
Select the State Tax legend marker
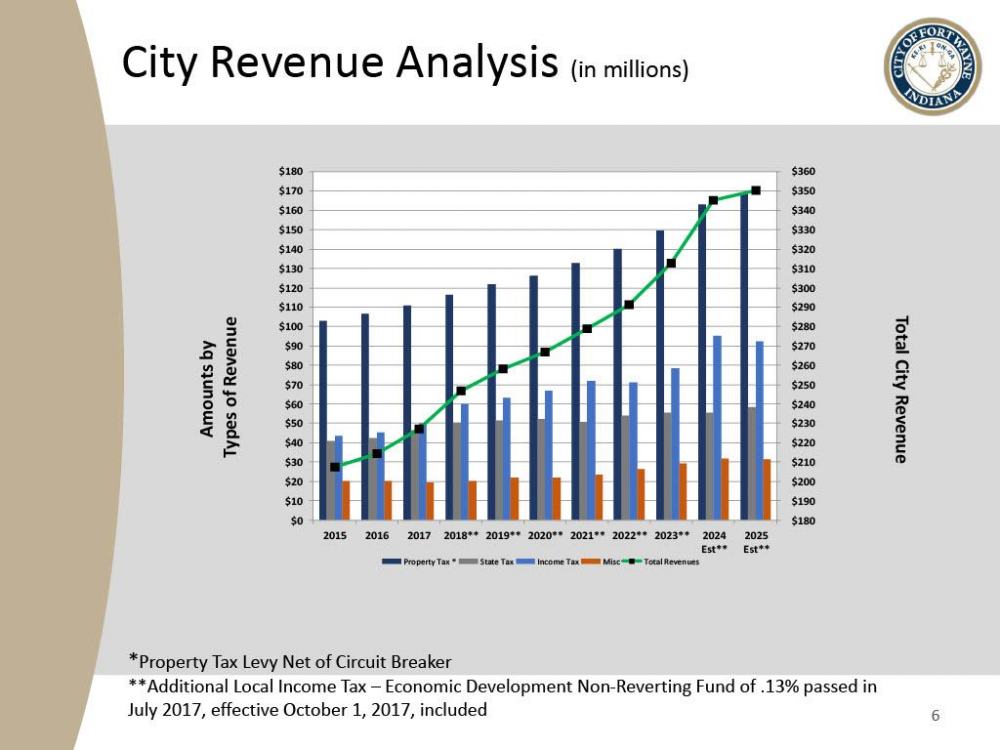click(x=466, y=562)
